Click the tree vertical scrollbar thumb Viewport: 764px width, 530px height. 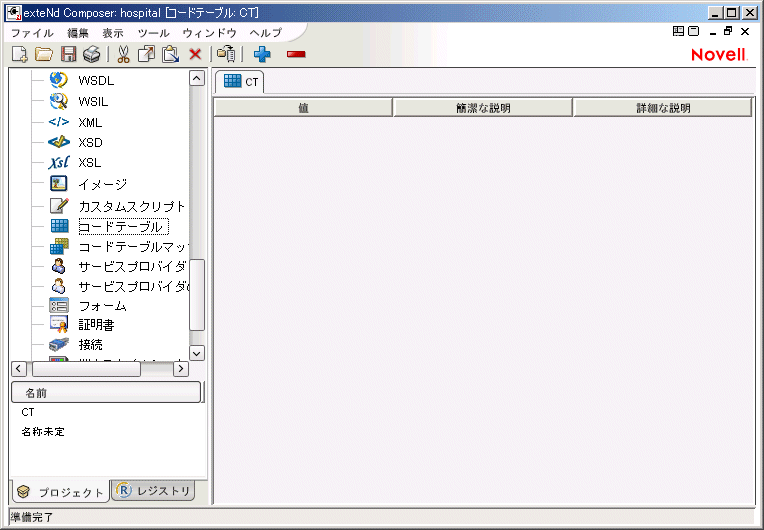pos(197,295)
